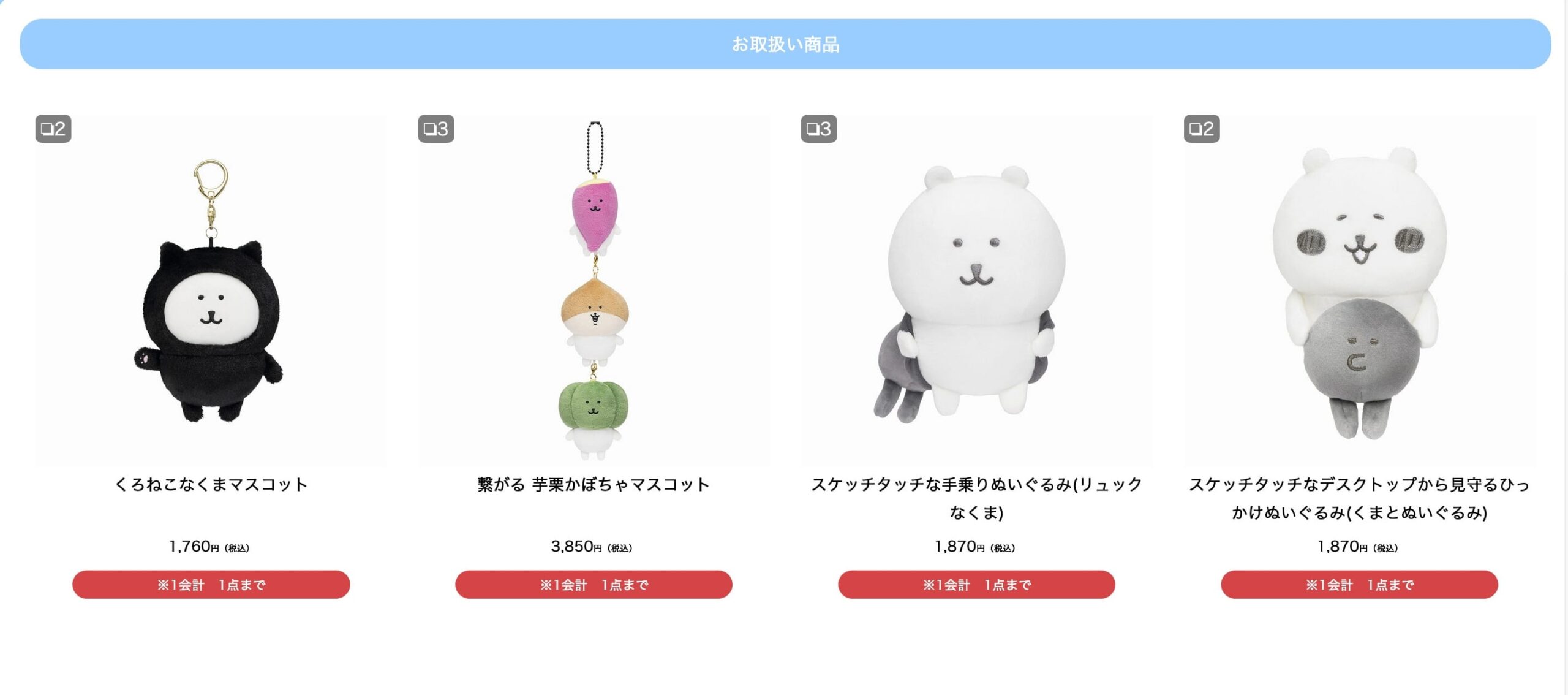Click the デスクトップから見守るひっかけぬいぐるみ title
Screen dimensions: 1568x695
(1359, 498)
